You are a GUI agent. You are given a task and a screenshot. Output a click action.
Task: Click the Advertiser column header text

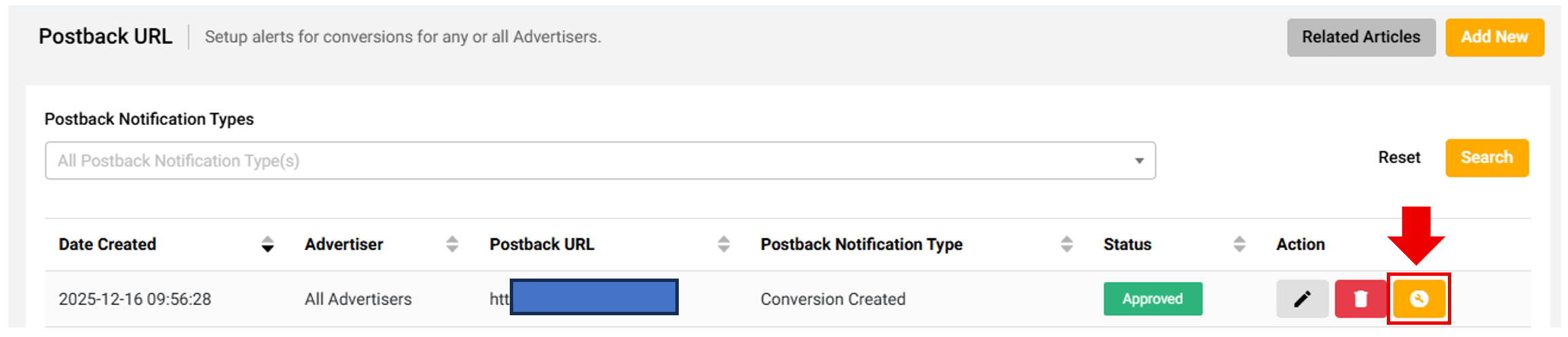343,245
